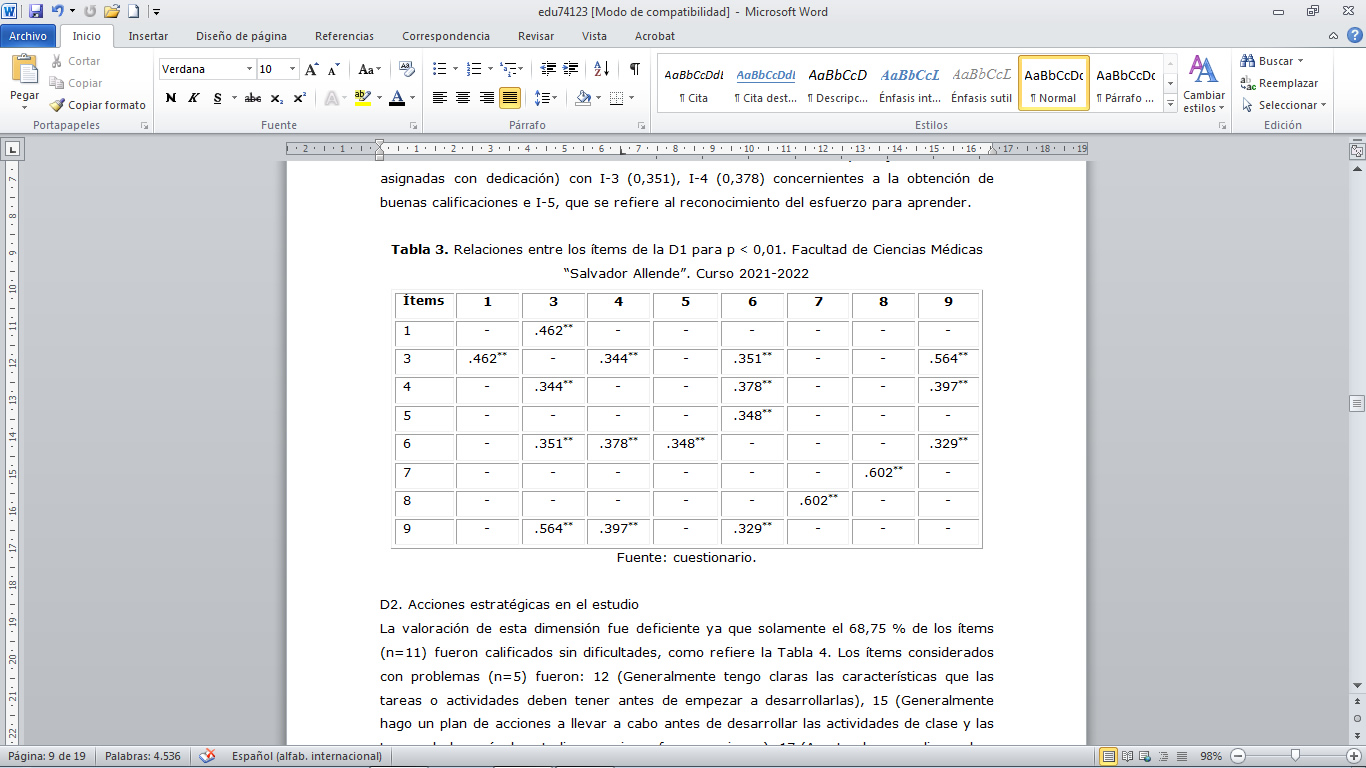The height and width of the screenshot is (768, 1366).
Task: Switch to the Referencias ribbon tab
Action: [x=344, y=36]
